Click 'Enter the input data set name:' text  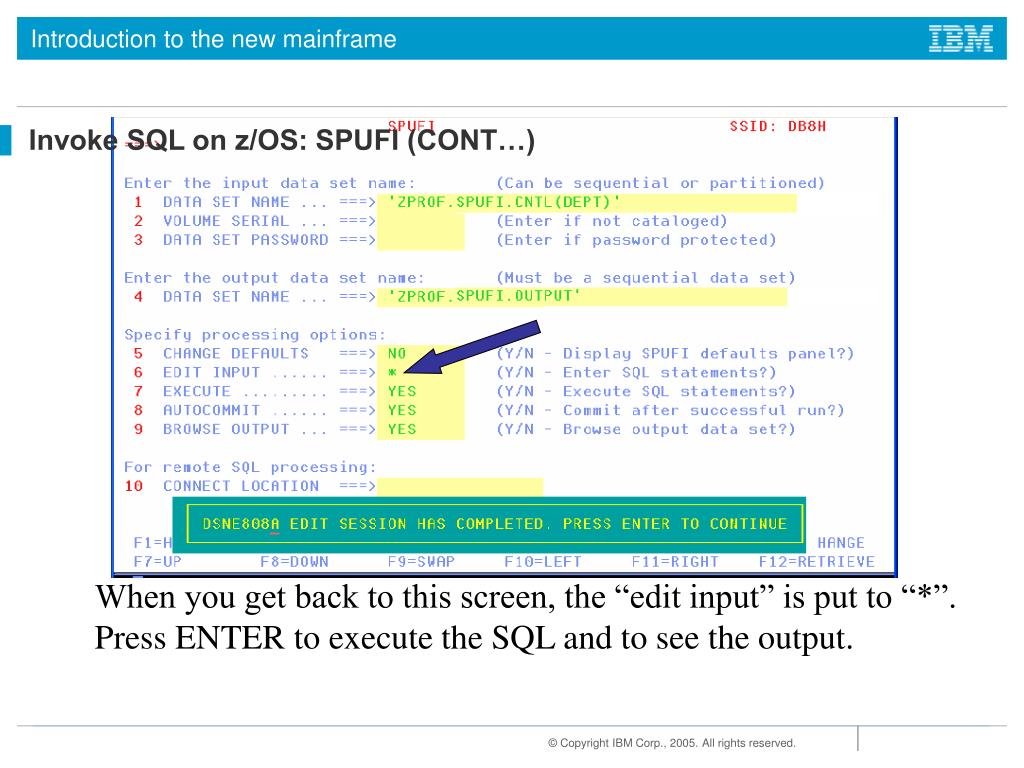[x=269, y=184]
